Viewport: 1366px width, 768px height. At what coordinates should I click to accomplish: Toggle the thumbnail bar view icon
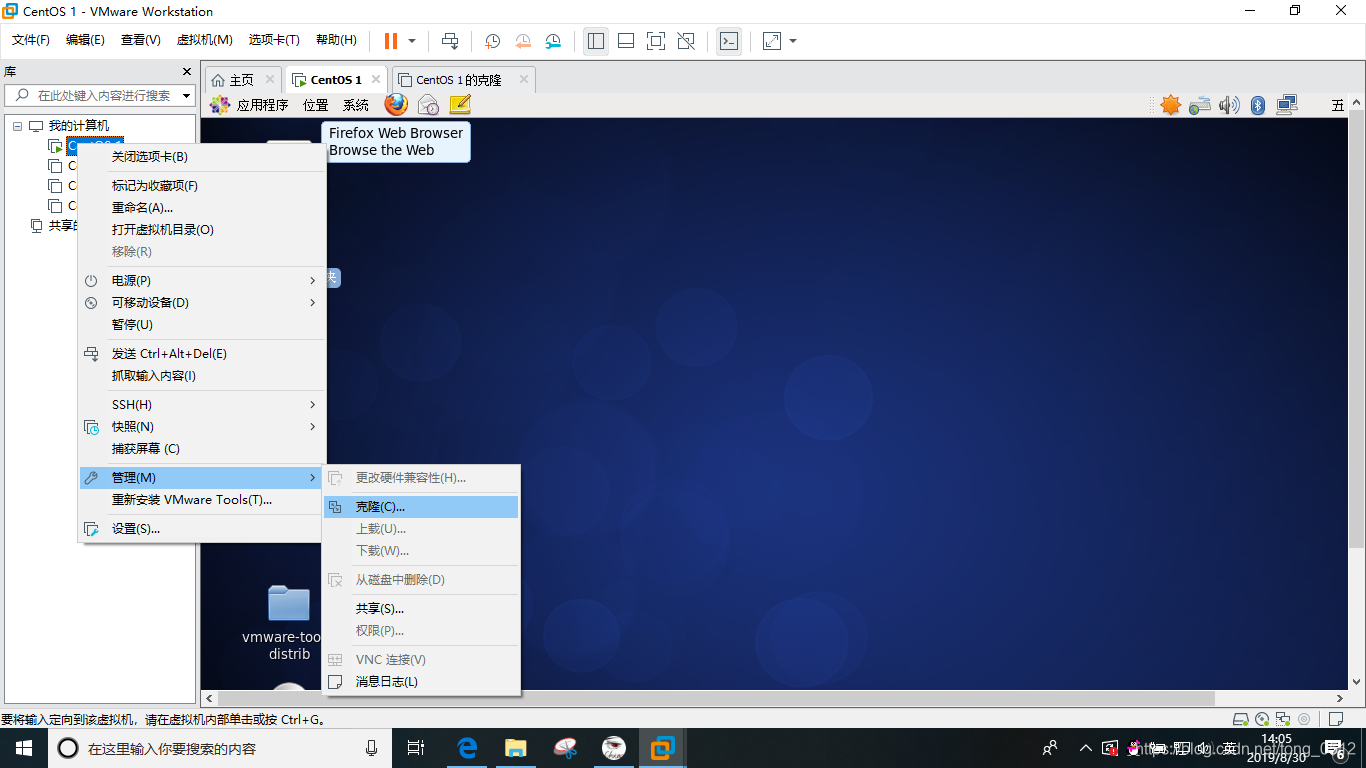(x=626, y=41)
